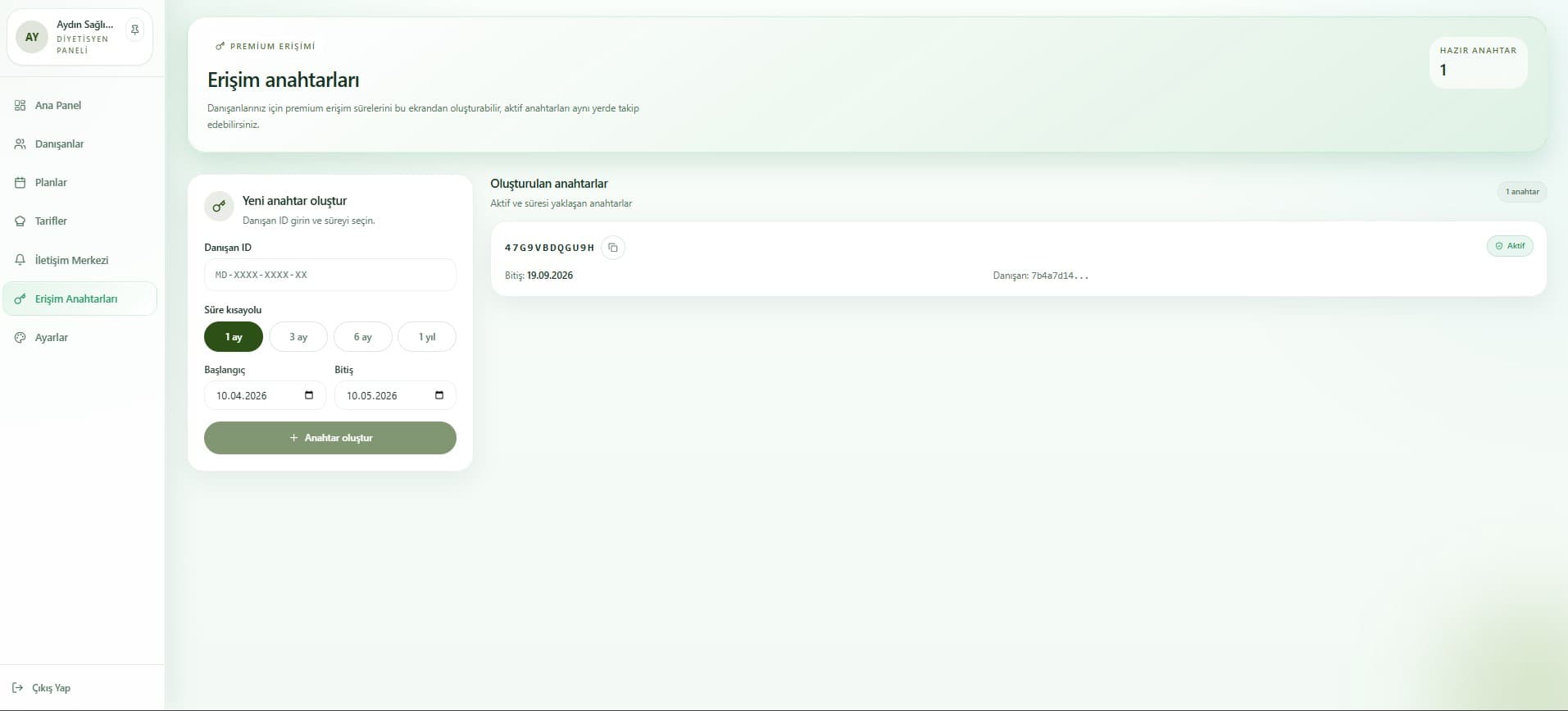Copy the access key 47G9VBDQGU9H
The height and width of the screenshot is (711, 1568).
612,248
